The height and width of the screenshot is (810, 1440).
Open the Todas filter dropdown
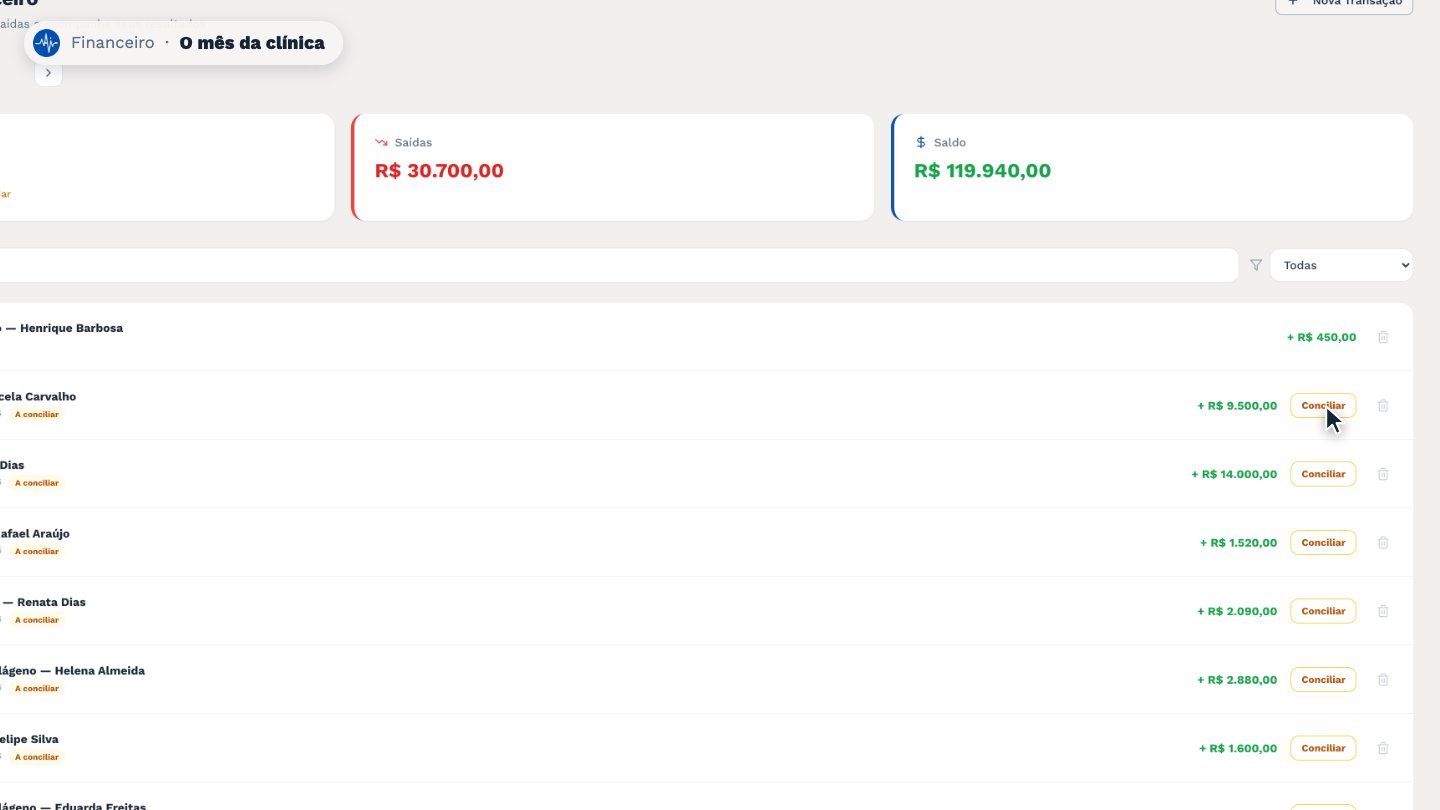1341,265
